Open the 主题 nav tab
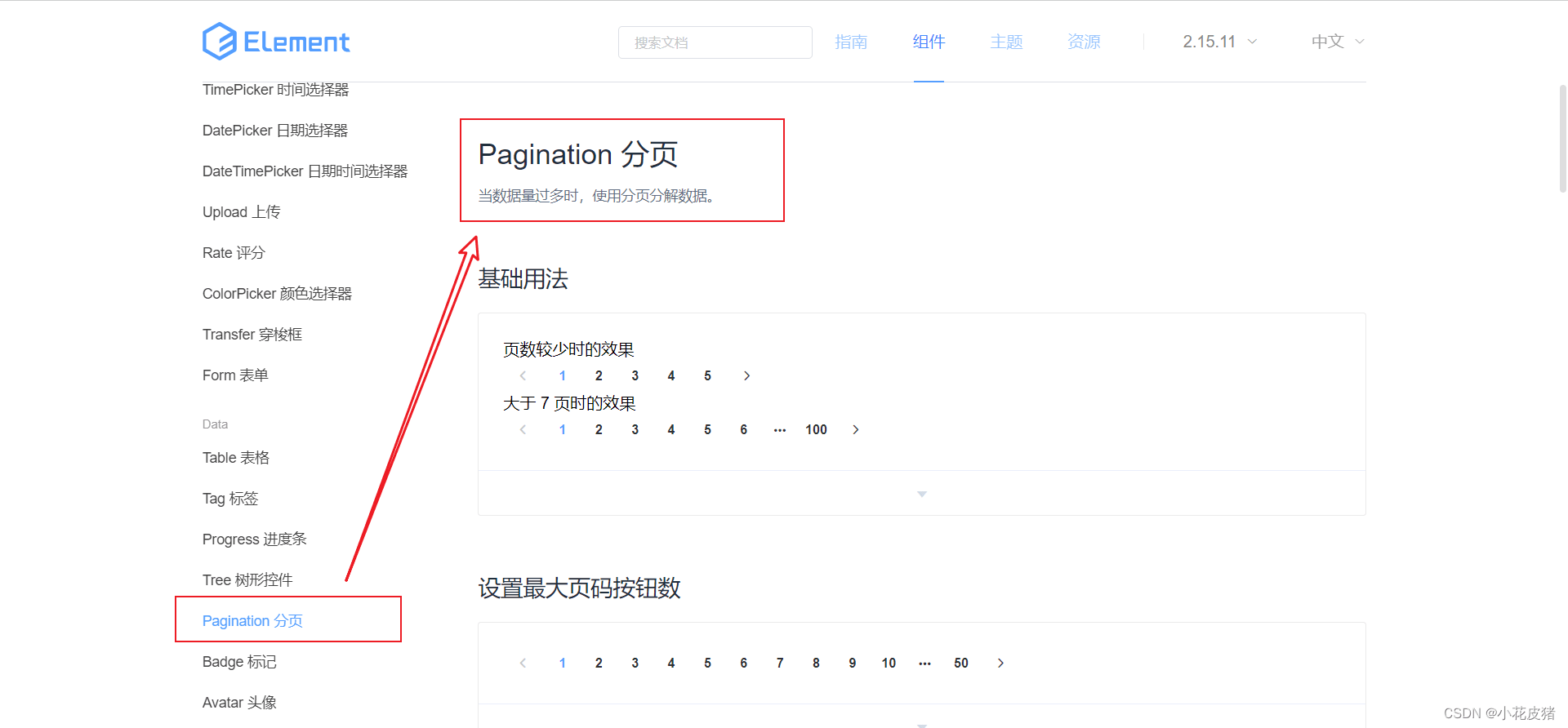 (x=1006, y=42)
